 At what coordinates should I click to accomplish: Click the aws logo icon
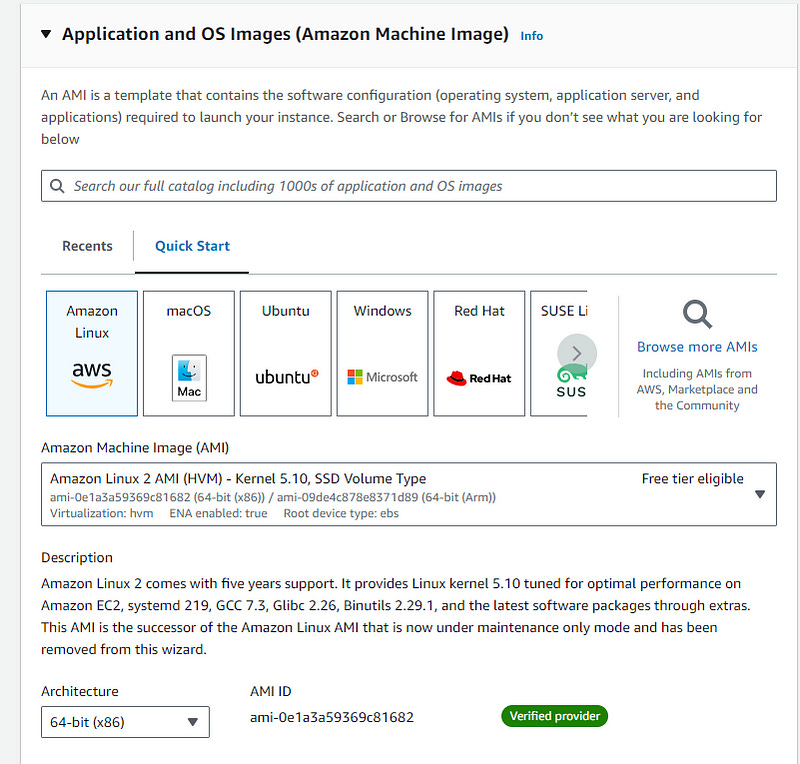pyautogui.click(x=92, y=374)
